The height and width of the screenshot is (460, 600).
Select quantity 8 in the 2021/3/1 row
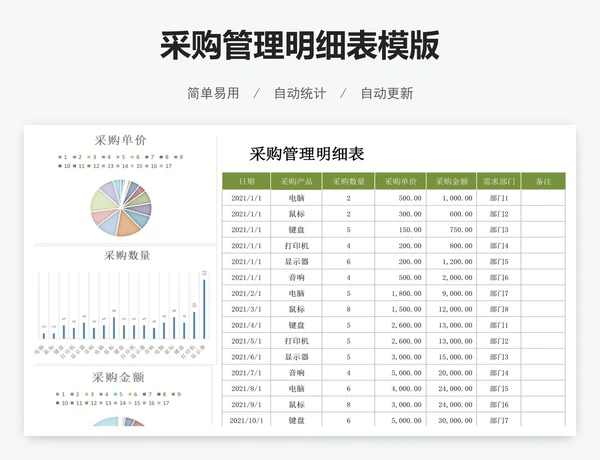tap(349, 309)
